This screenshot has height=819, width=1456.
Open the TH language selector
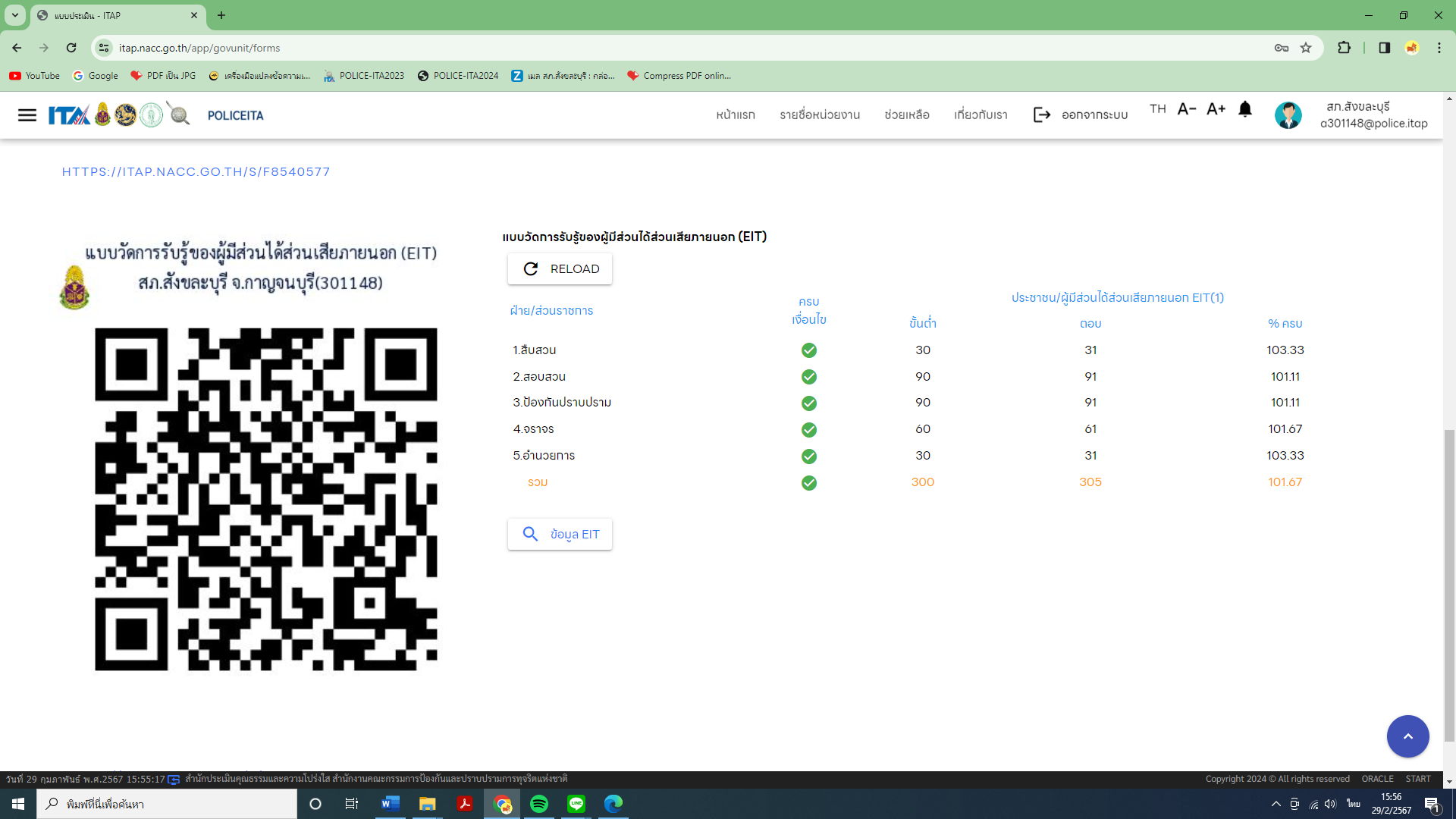tap(1157, 109)
